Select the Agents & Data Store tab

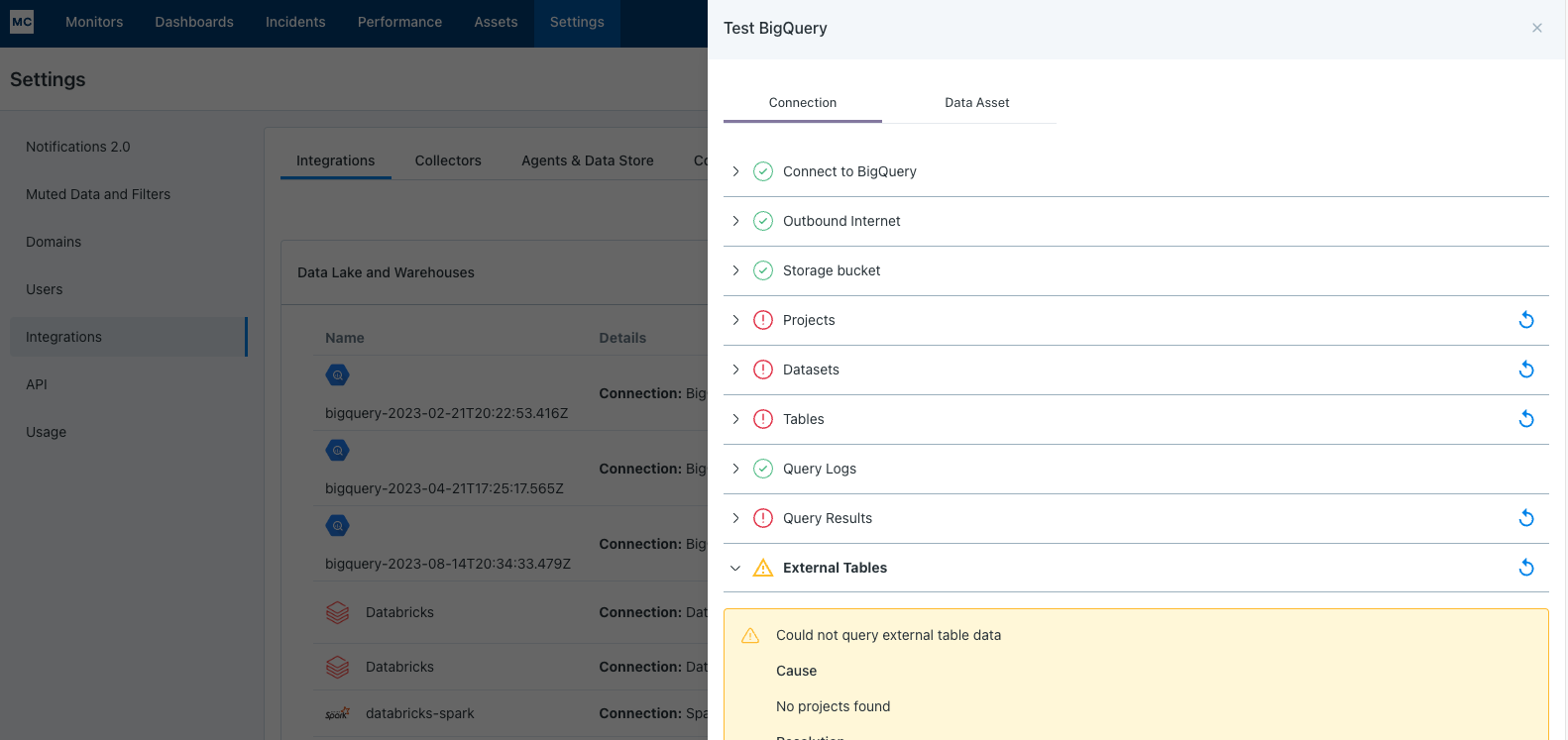click(x=588, y=160)
